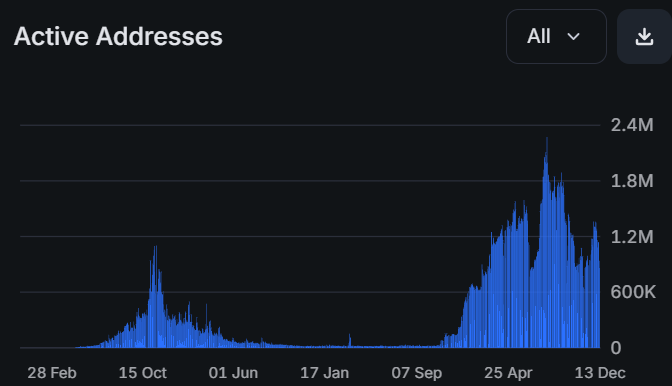This screenshot has height=386, width=672.
Task: Click the 1.2M y-axis label
Action: (x=632, y=236)
